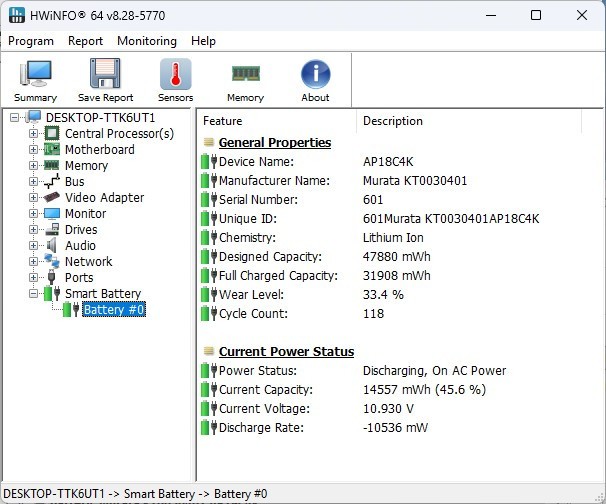Click the Bus tree node icon

52,181
